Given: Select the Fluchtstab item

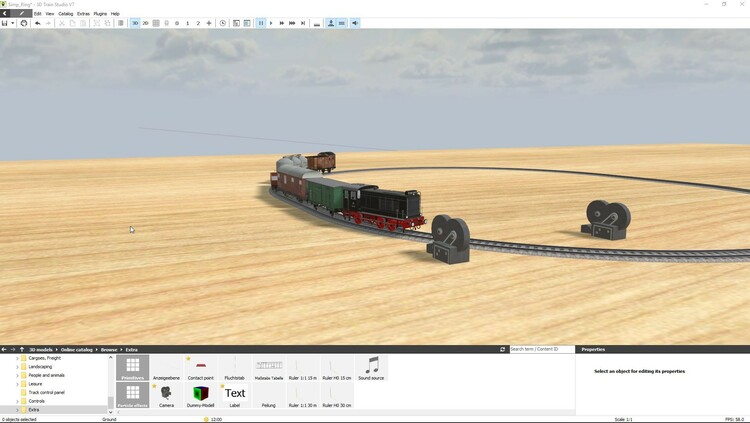Looking at the screenshot, I should [x=234, y=368].
